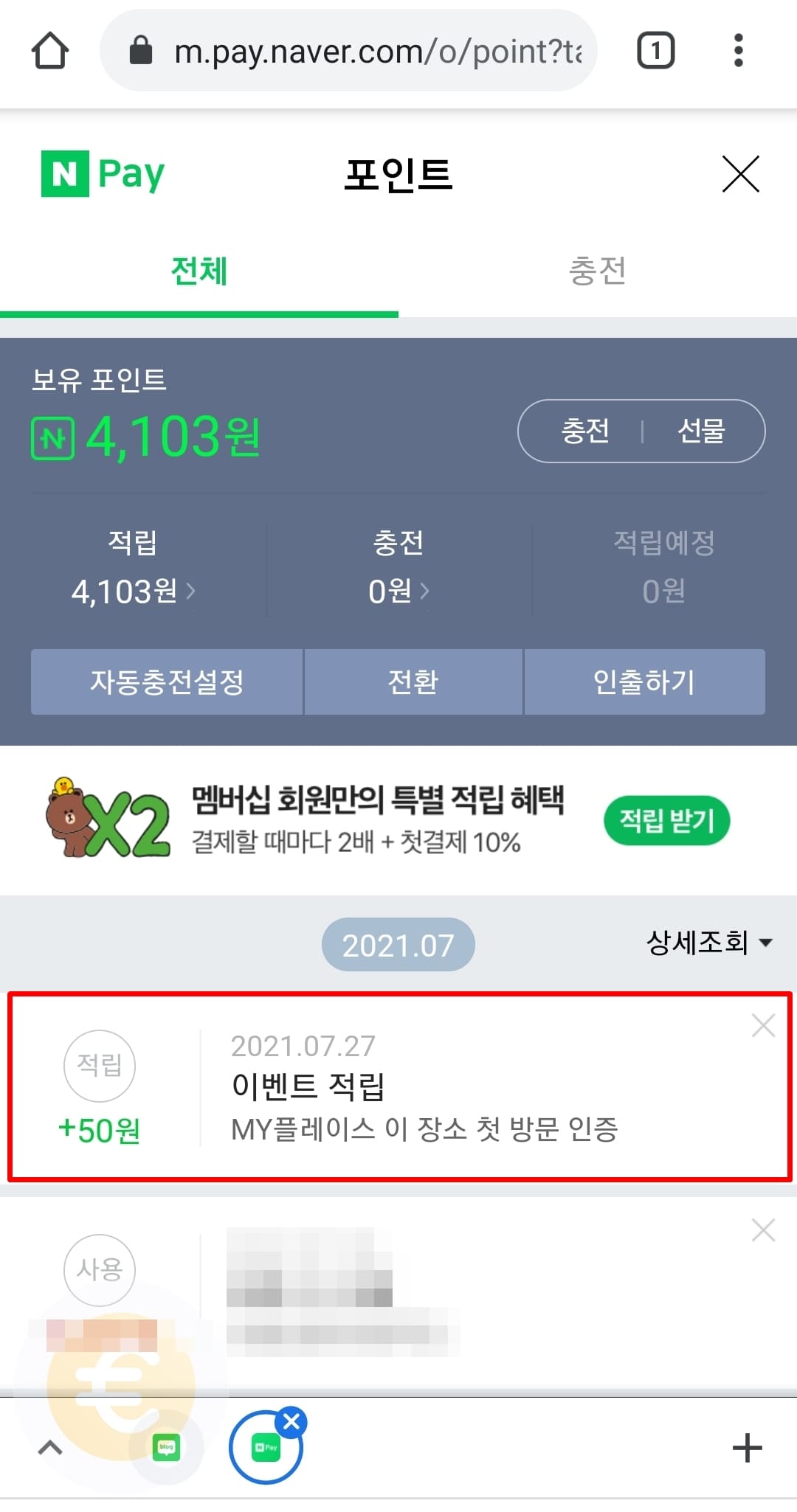Tap the green 적립 받기 button
797x1512 pixels.
coord(667,820)
